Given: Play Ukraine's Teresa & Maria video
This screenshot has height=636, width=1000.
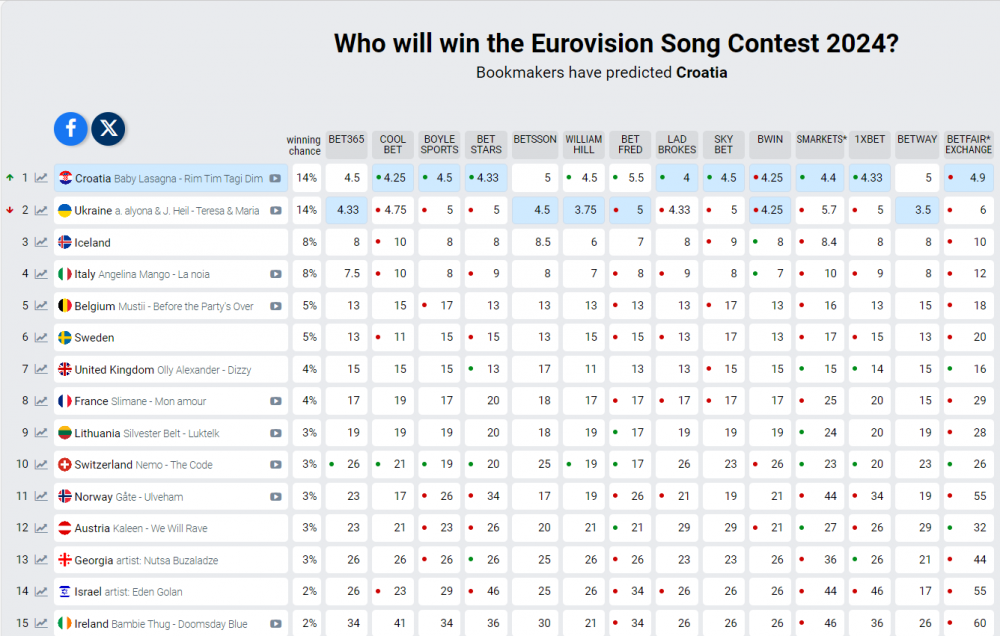Looking at the screenshot, I should coord(276,211).
